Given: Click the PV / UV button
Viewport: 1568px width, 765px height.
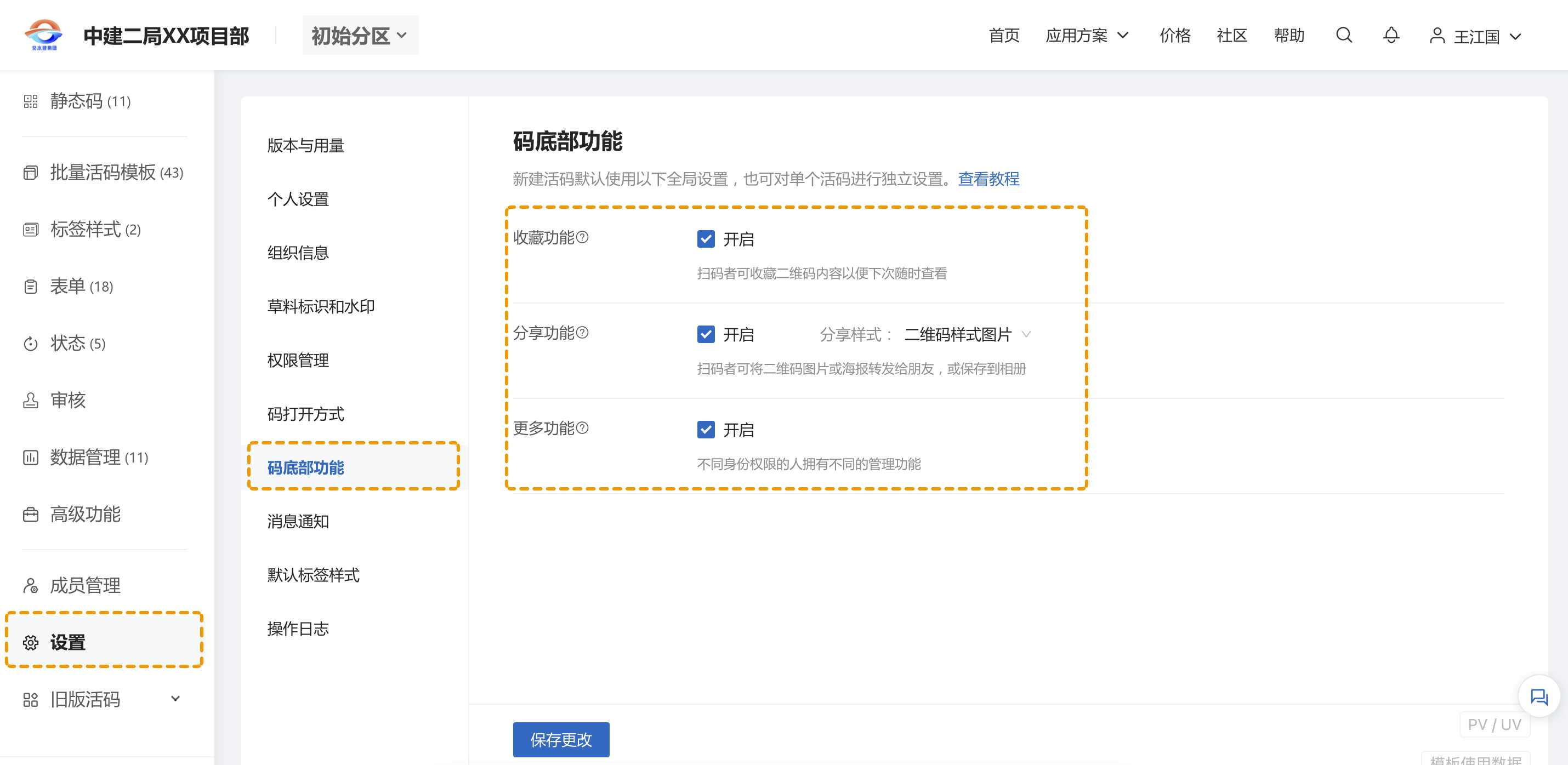Looking at the screenshot, I should tap(1495, 724).
